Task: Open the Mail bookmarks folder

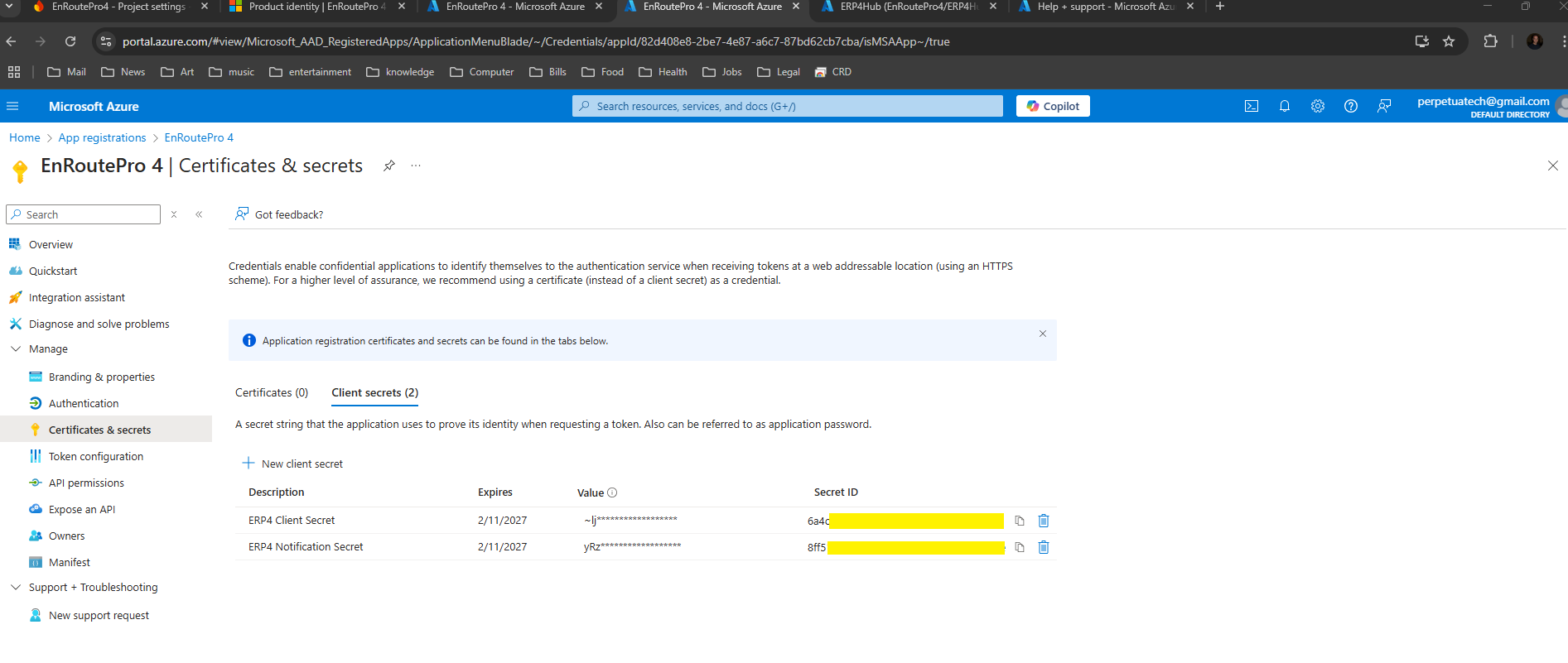Action: [66, 72]
